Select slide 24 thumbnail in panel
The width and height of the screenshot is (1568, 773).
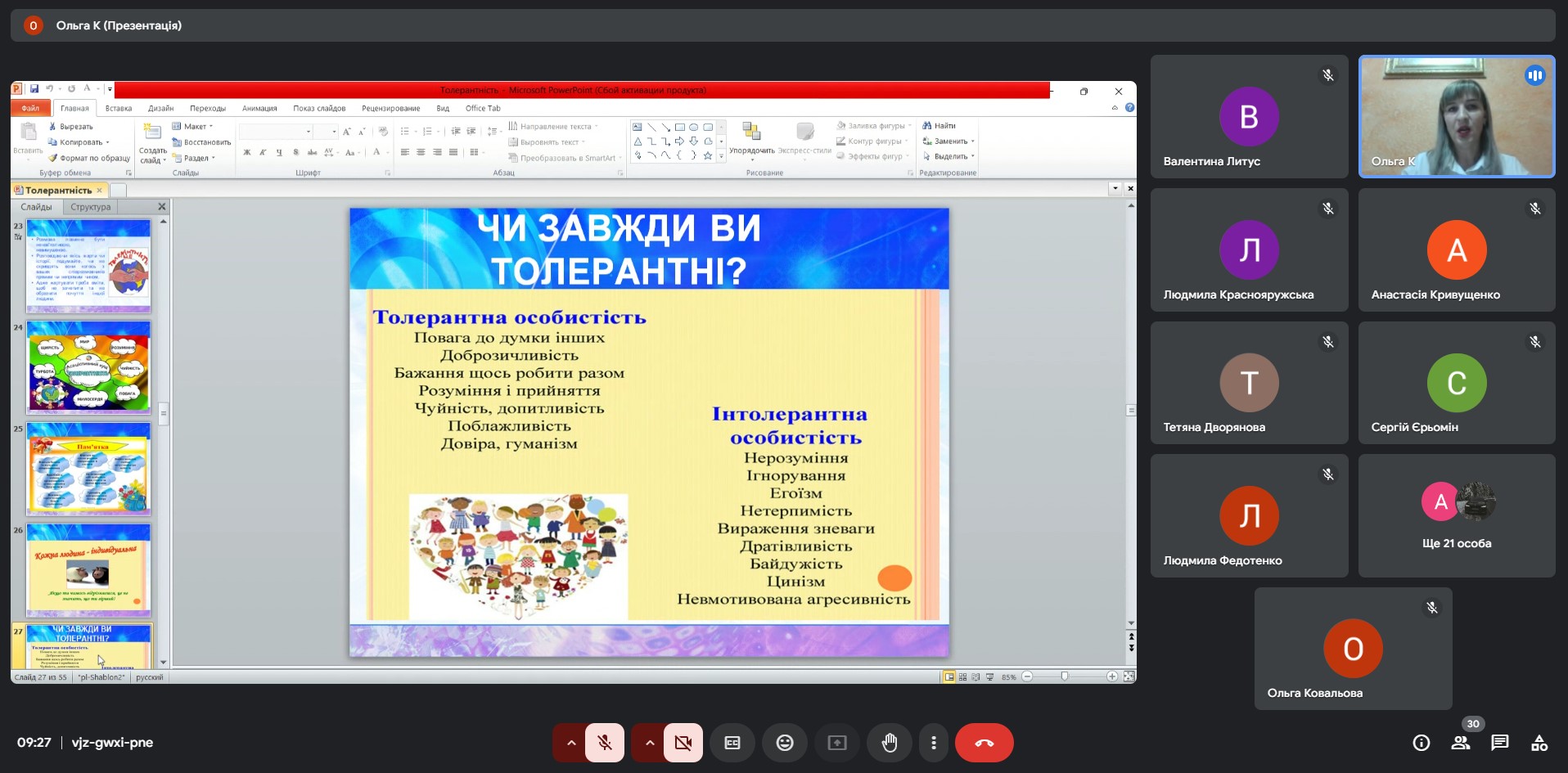point(88,366)
